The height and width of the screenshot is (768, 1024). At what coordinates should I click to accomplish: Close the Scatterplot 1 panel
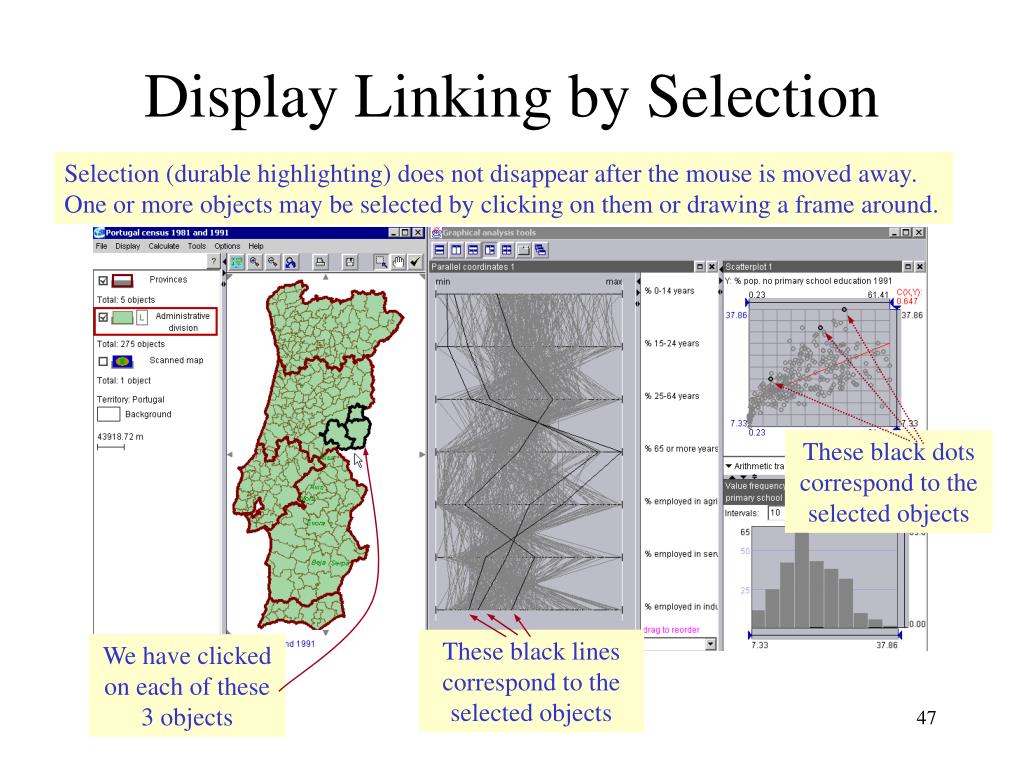(x=920, y=266)
